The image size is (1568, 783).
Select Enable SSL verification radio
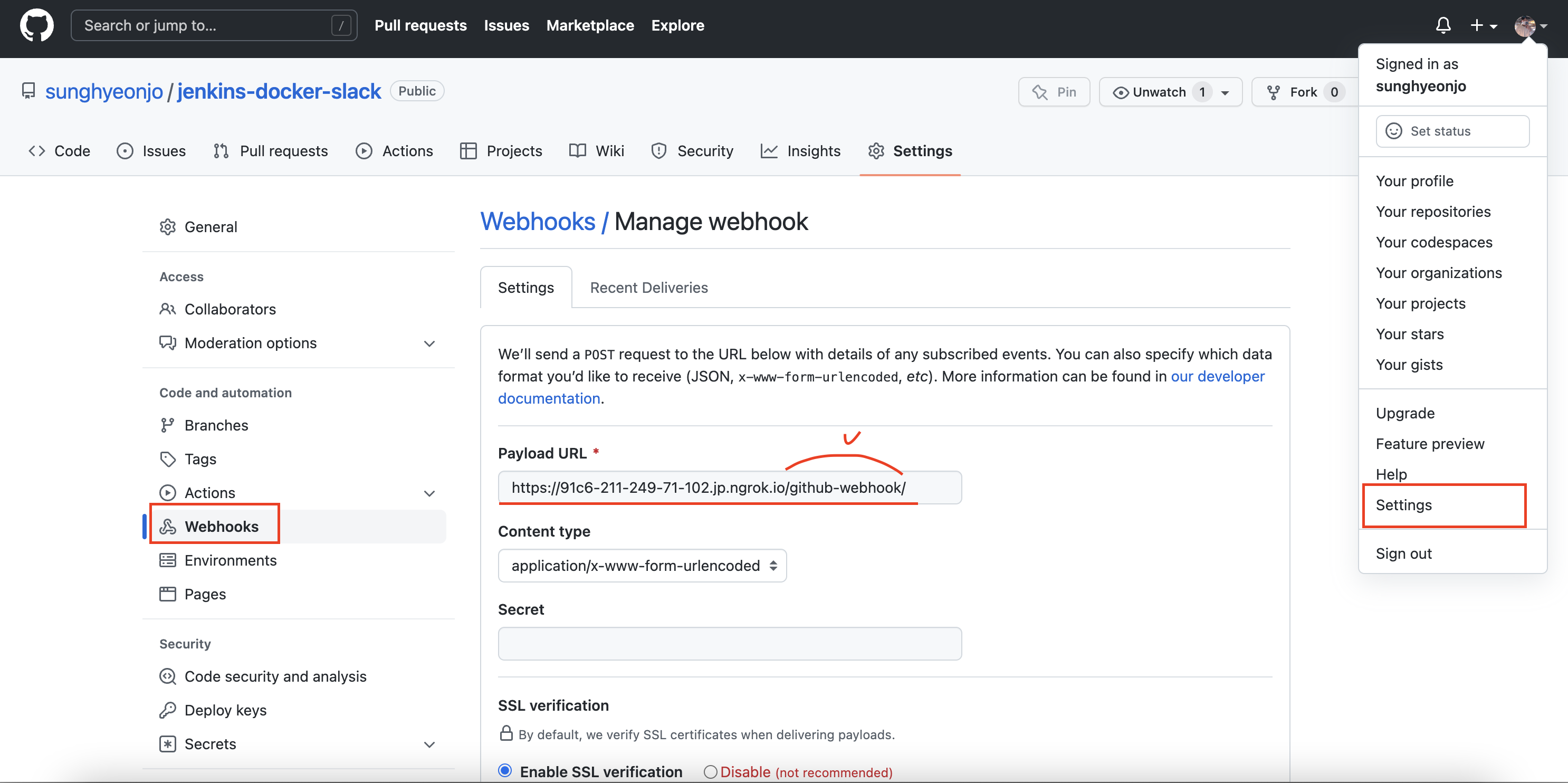coord(504,770)
